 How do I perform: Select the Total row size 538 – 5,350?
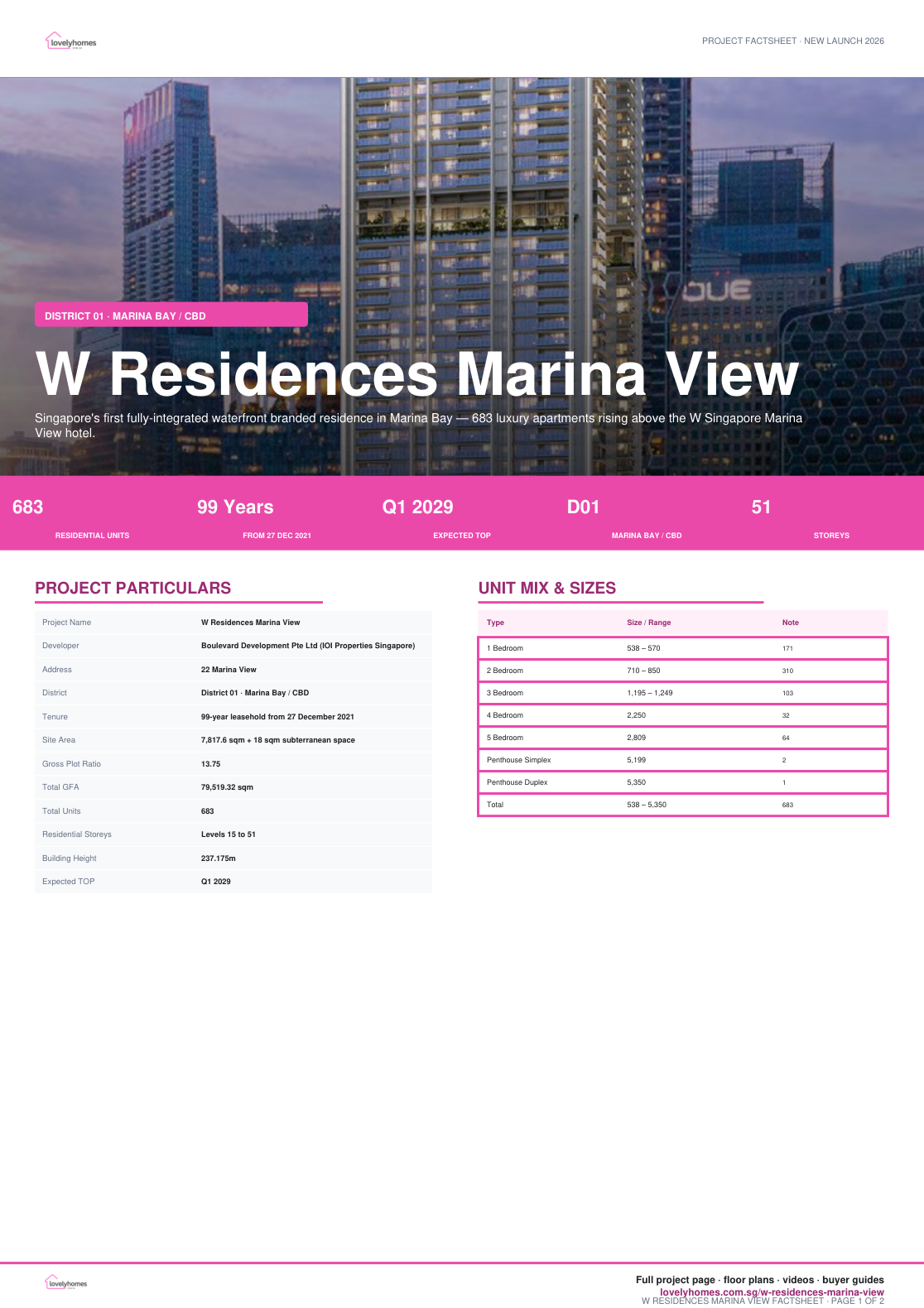[x=647, y=805]
